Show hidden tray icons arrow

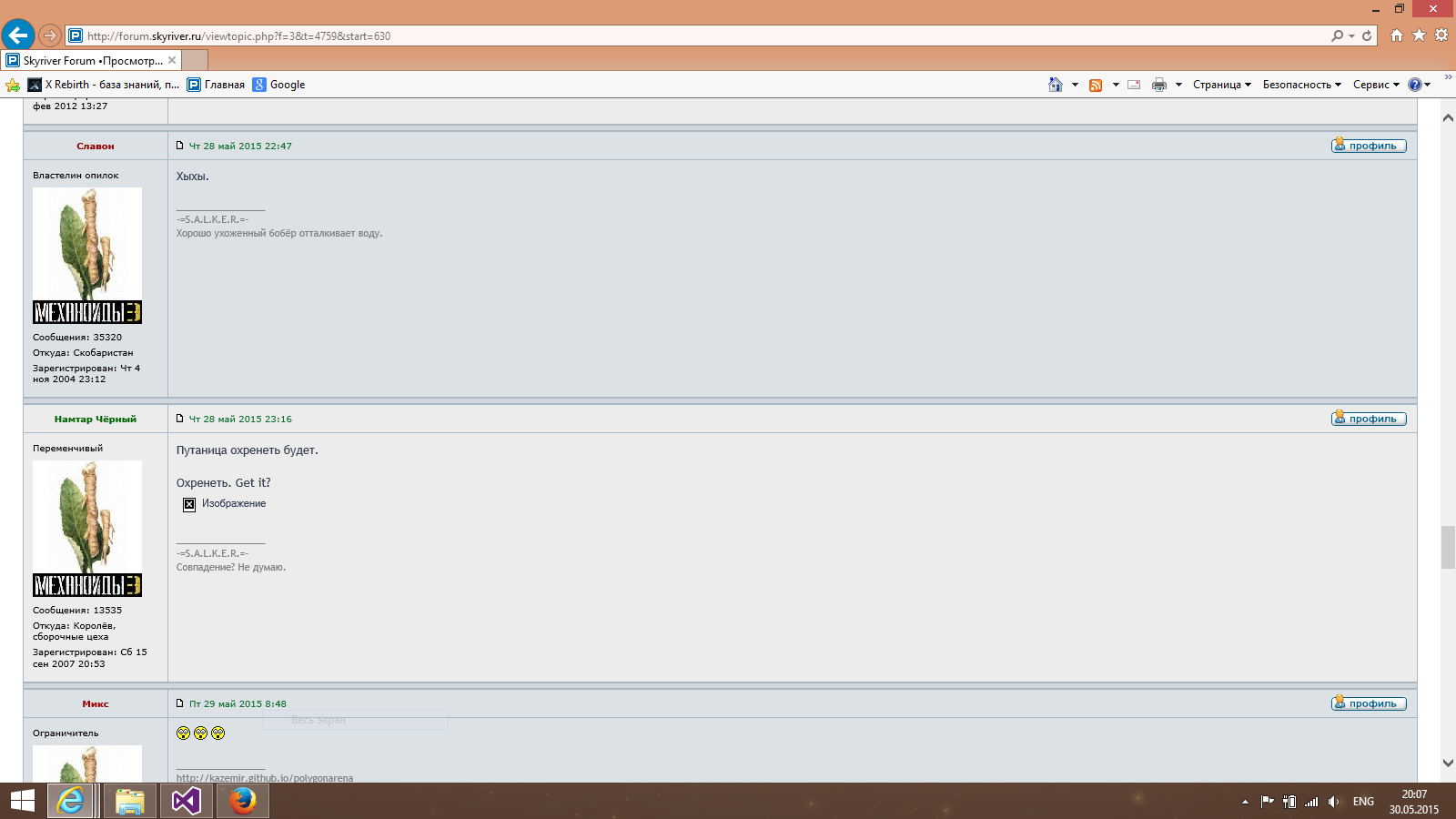coord(1245,802)
